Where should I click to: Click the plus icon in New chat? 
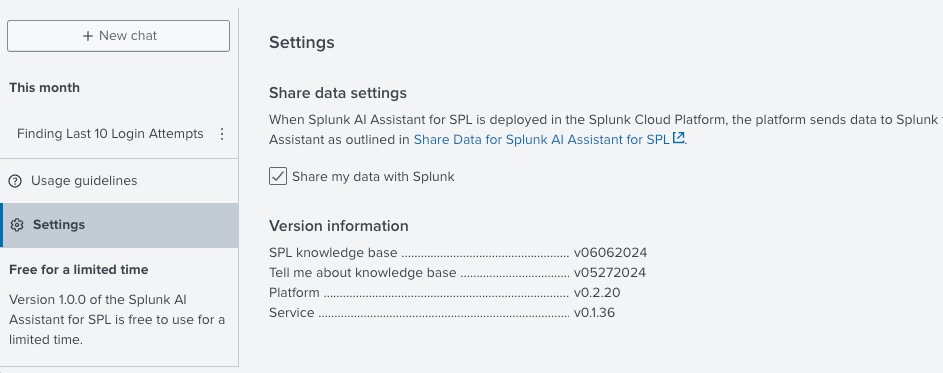tap(88, 36)
